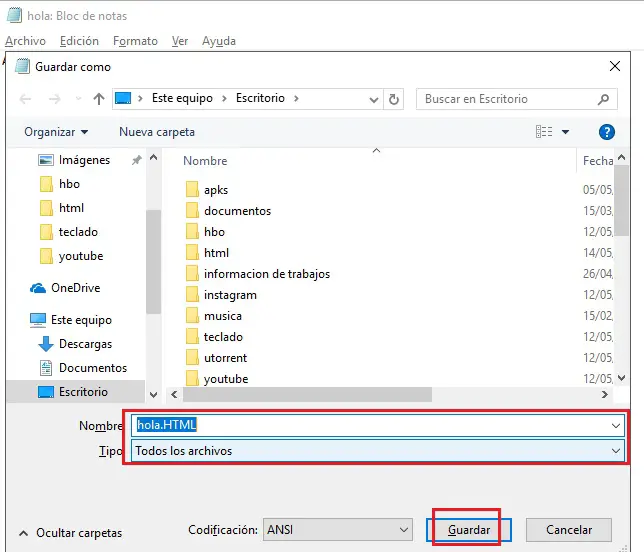Screen dimensions: 644x552
Task: Open Archivo menu in Bloc de notas
Action: coord(25,41)
